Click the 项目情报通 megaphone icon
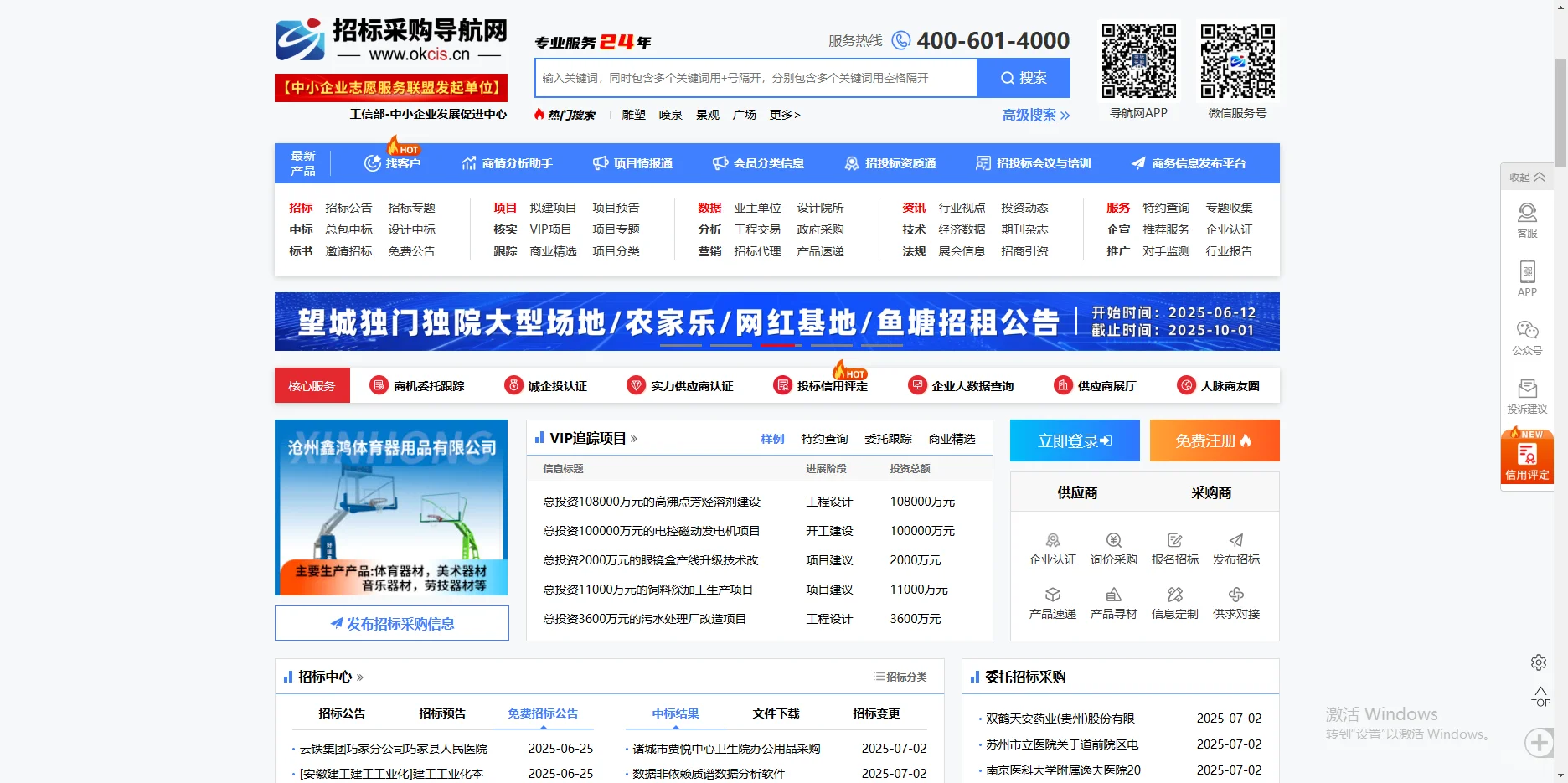 [600, 163]
